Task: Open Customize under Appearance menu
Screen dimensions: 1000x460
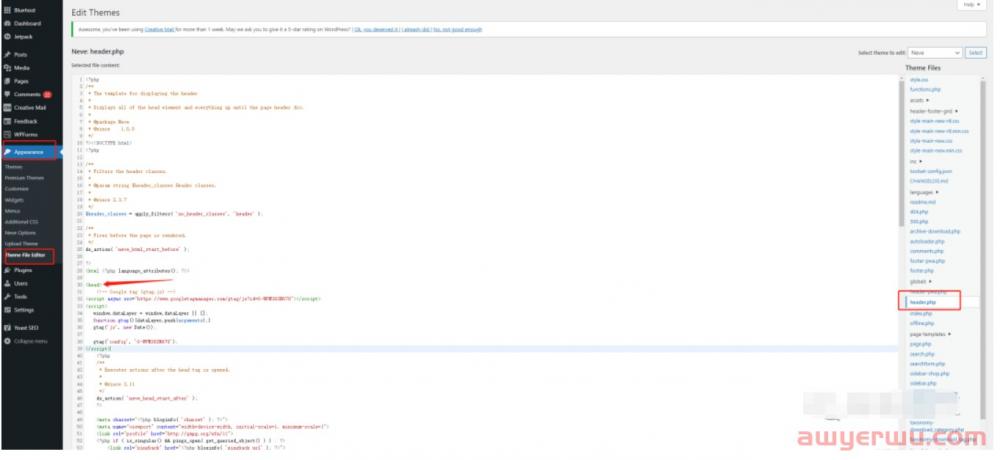Action: coord(16,188)
